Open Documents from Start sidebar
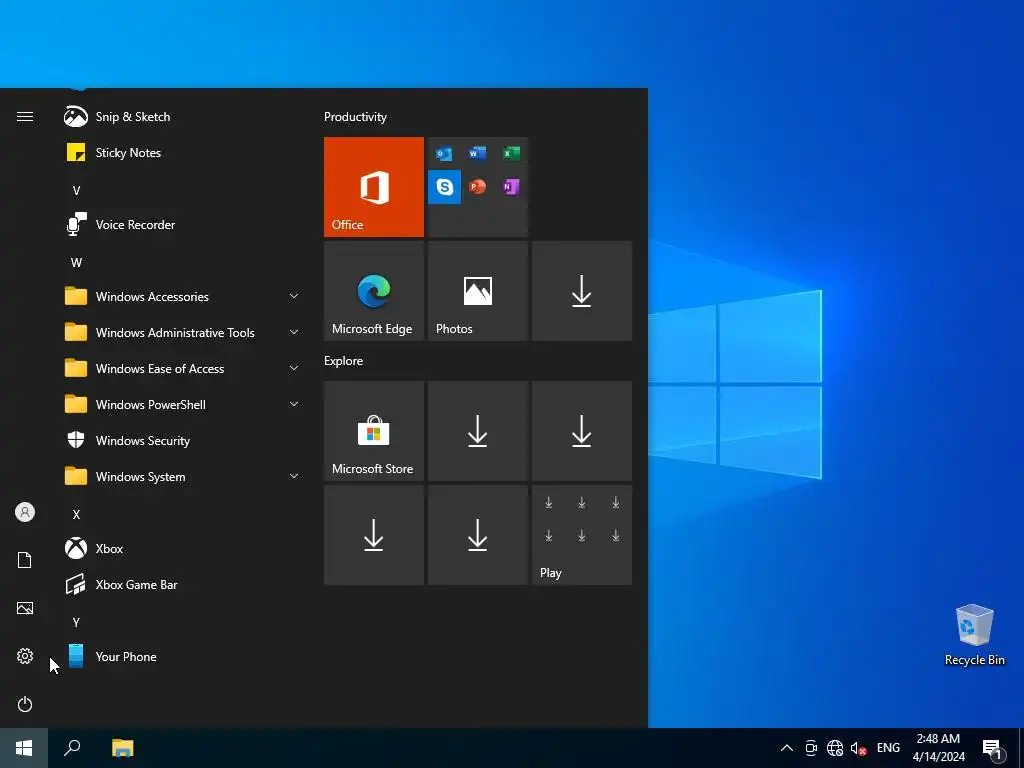1024x768 pixels. [25, 560]
